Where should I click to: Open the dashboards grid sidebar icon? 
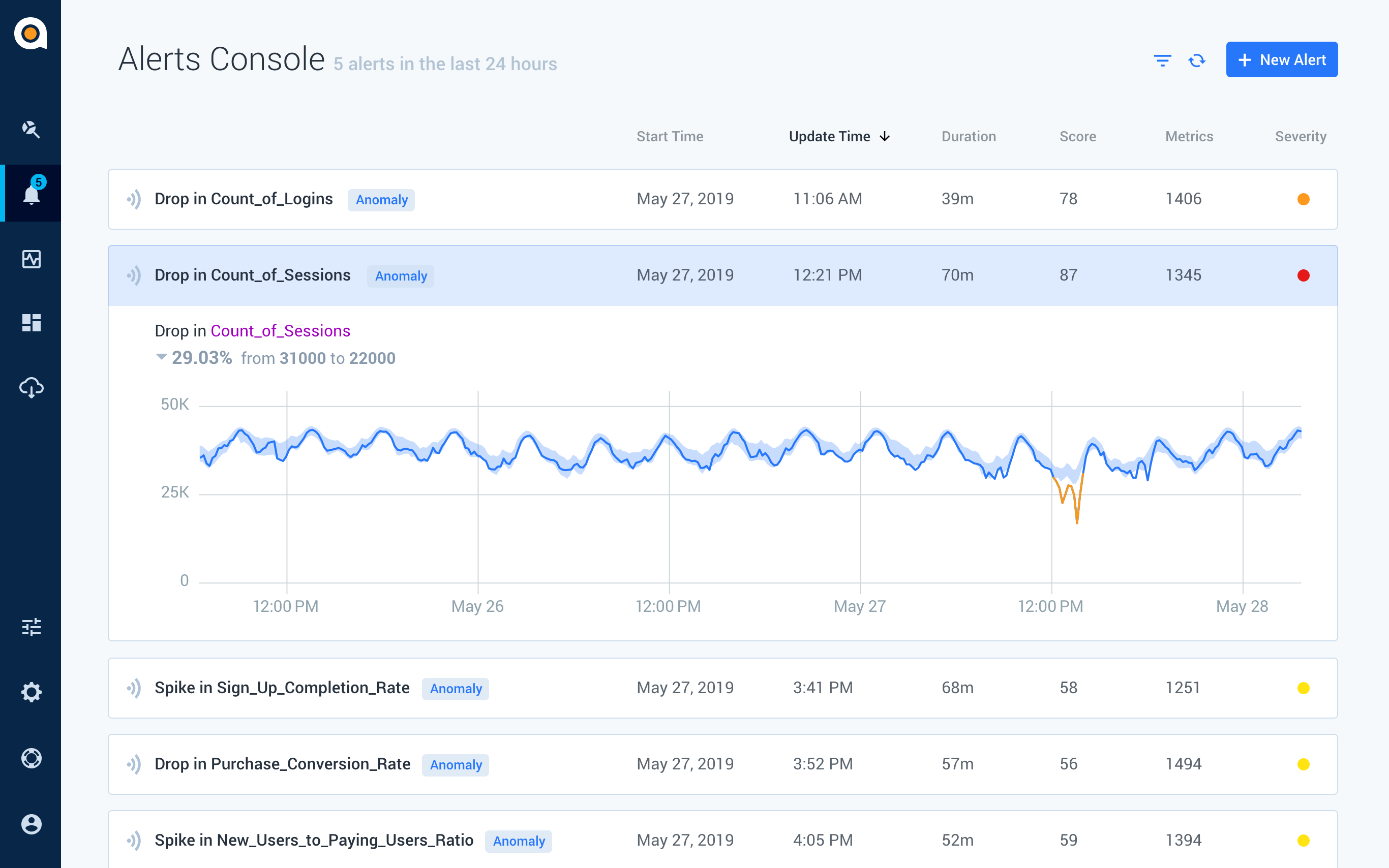(x=31, y=323)
